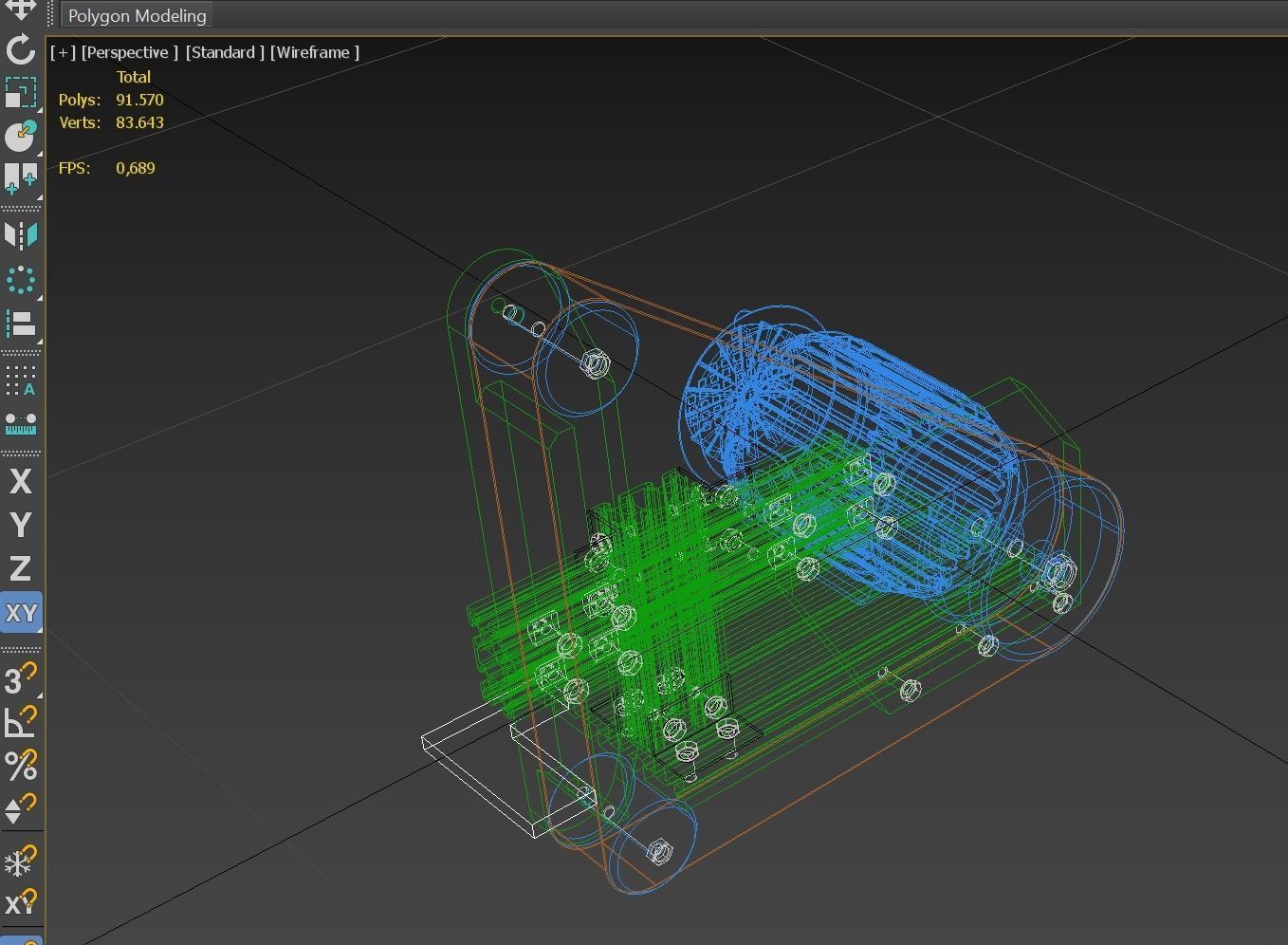Toggle Percent Snap
The height and width of the screenshot is (945, 1288).
click(x=20, y=765)
